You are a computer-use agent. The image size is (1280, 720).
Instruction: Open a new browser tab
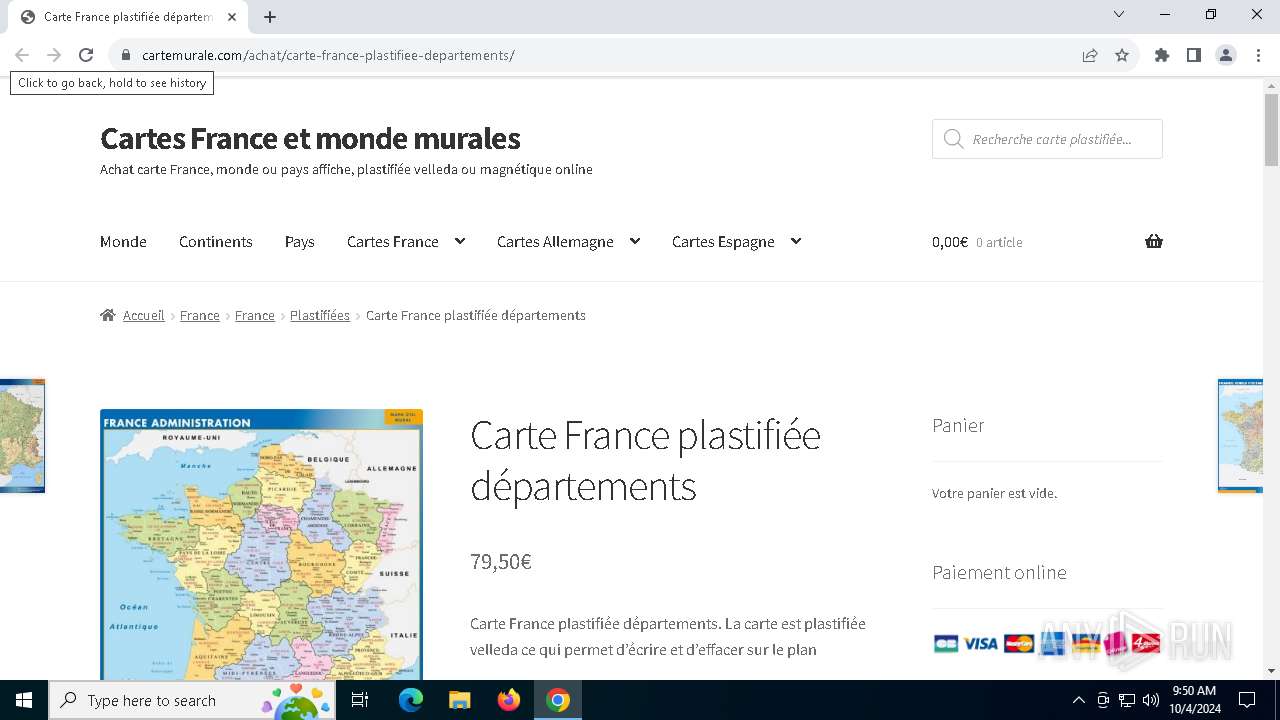click(270, 17)
